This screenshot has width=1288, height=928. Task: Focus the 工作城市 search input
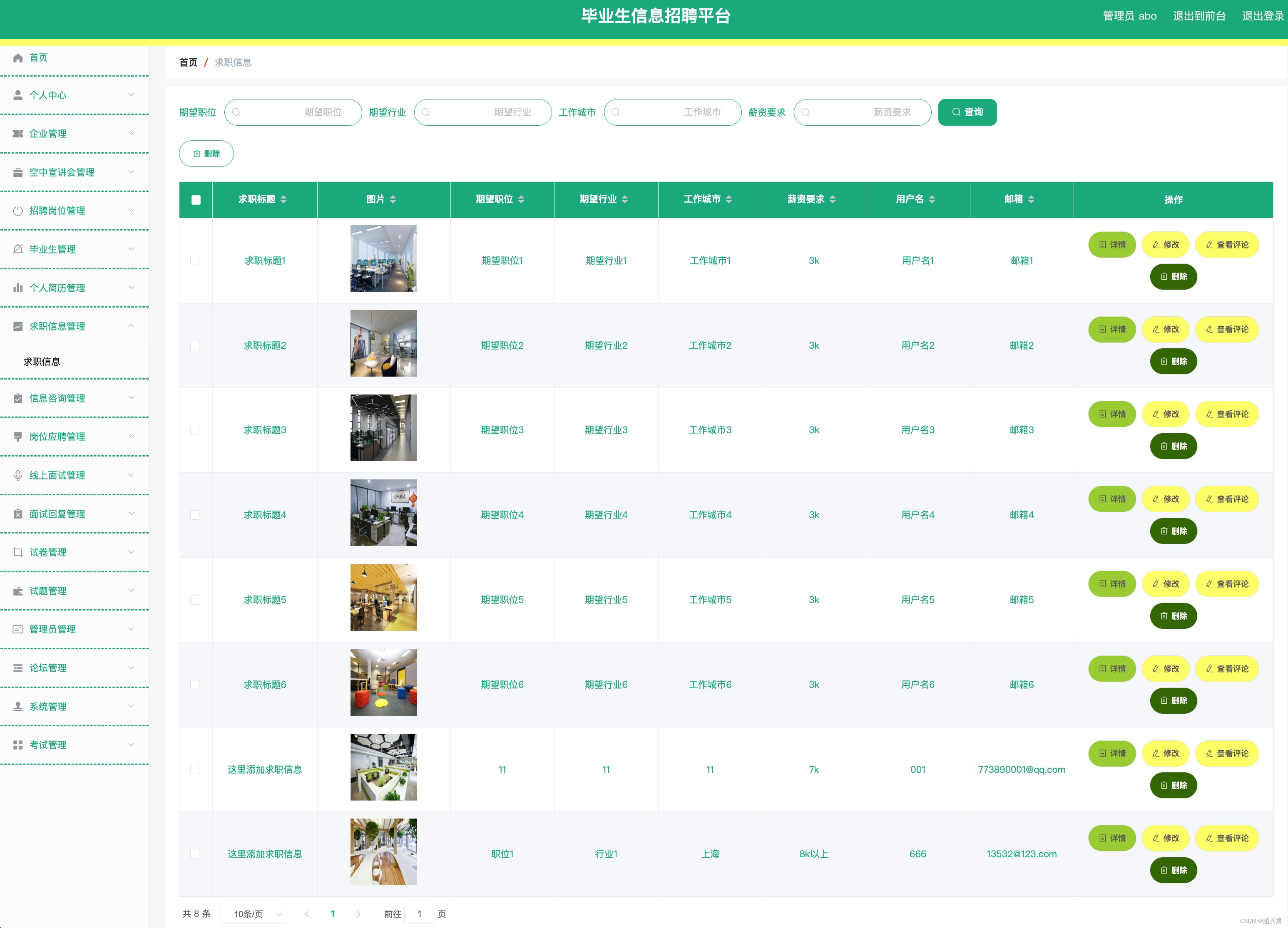click(x=672, y=112)
